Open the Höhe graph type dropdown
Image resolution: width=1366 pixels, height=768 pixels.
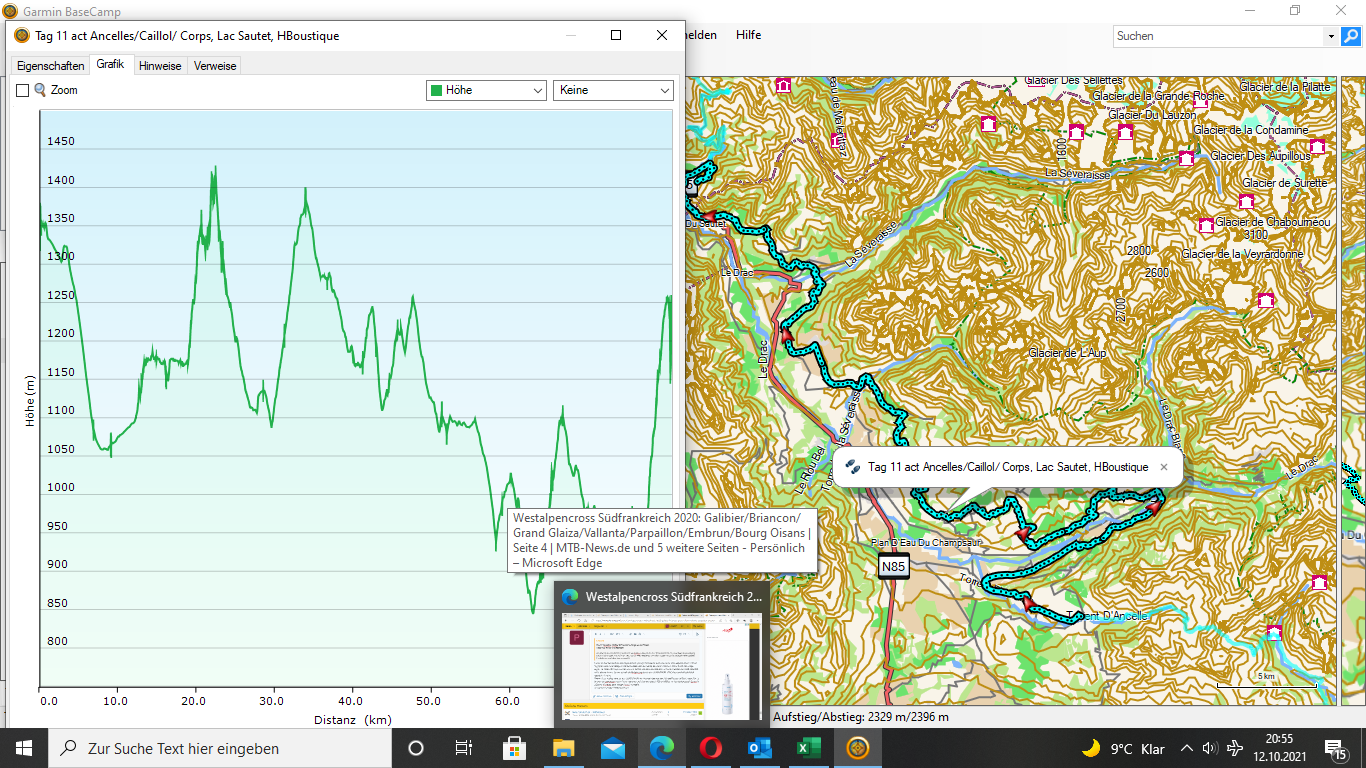click(x=486, y=90)
